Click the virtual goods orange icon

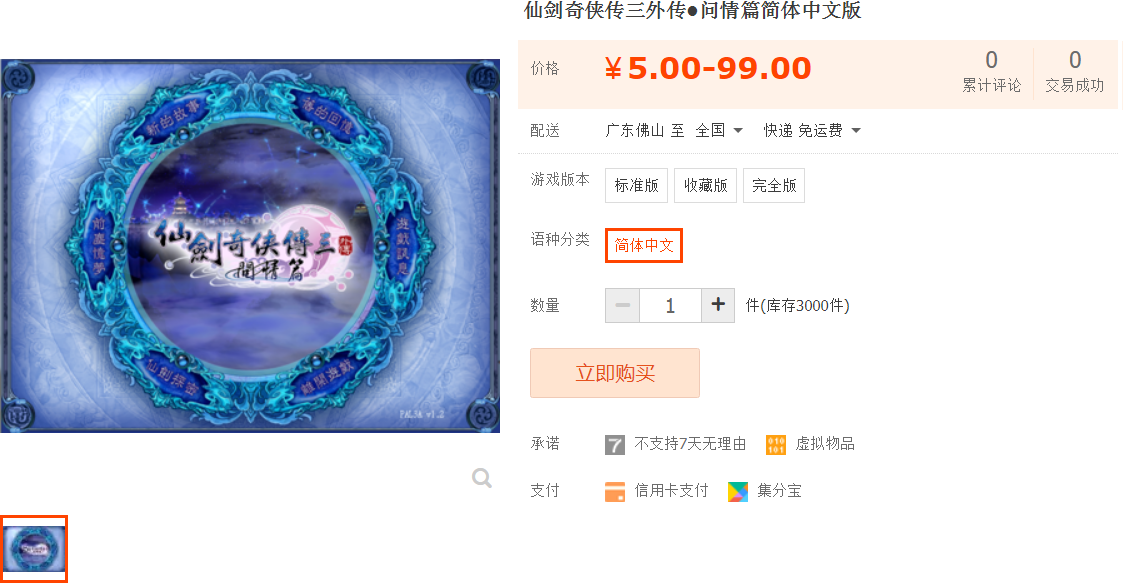coord(776,444)
